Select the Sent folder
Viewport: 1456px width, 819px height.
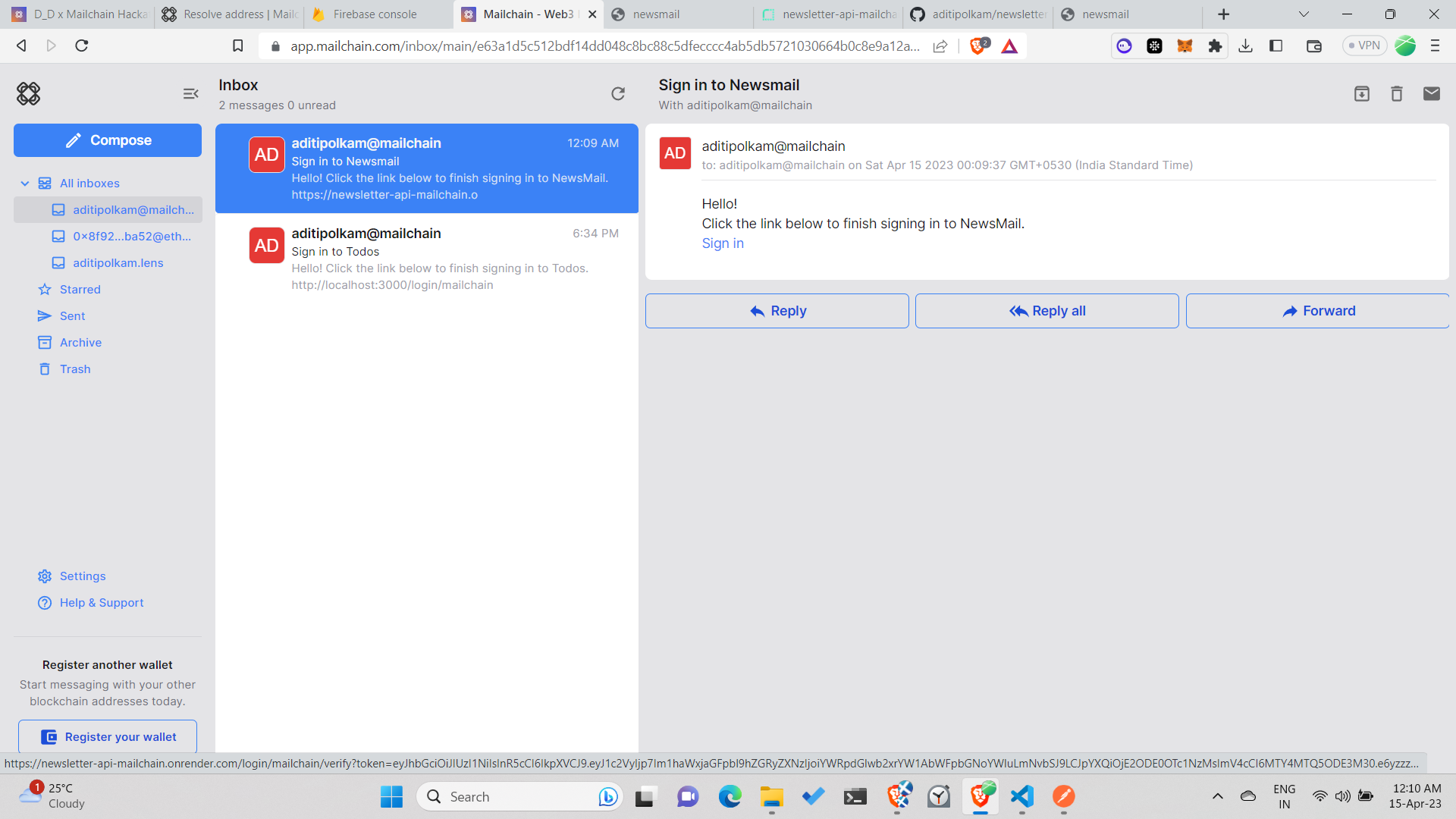click(x=72, y=316)
